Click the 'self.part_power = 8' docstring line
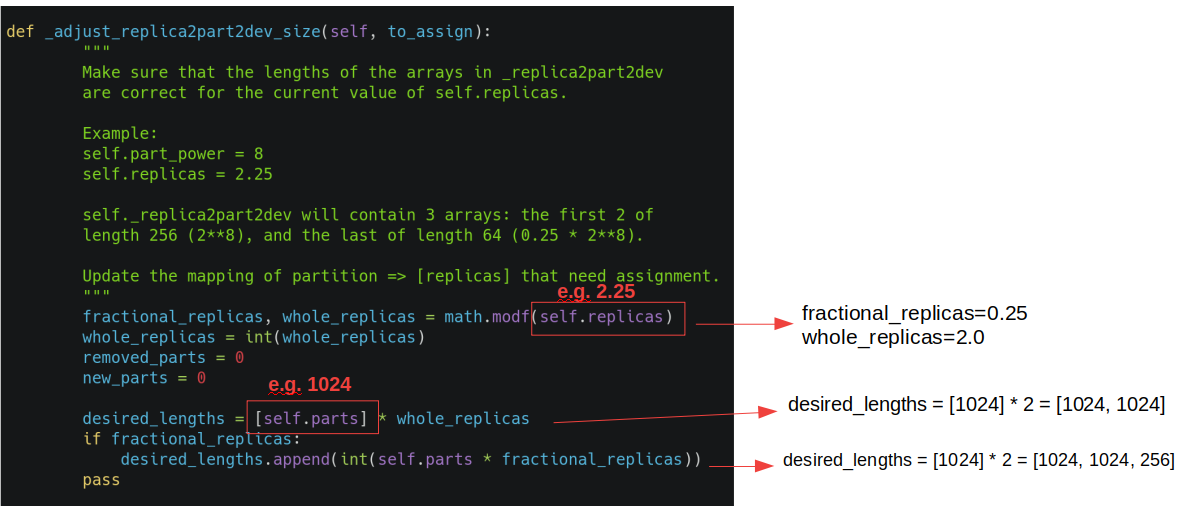Screen dimensions: 1182x506 click(173, 154)
